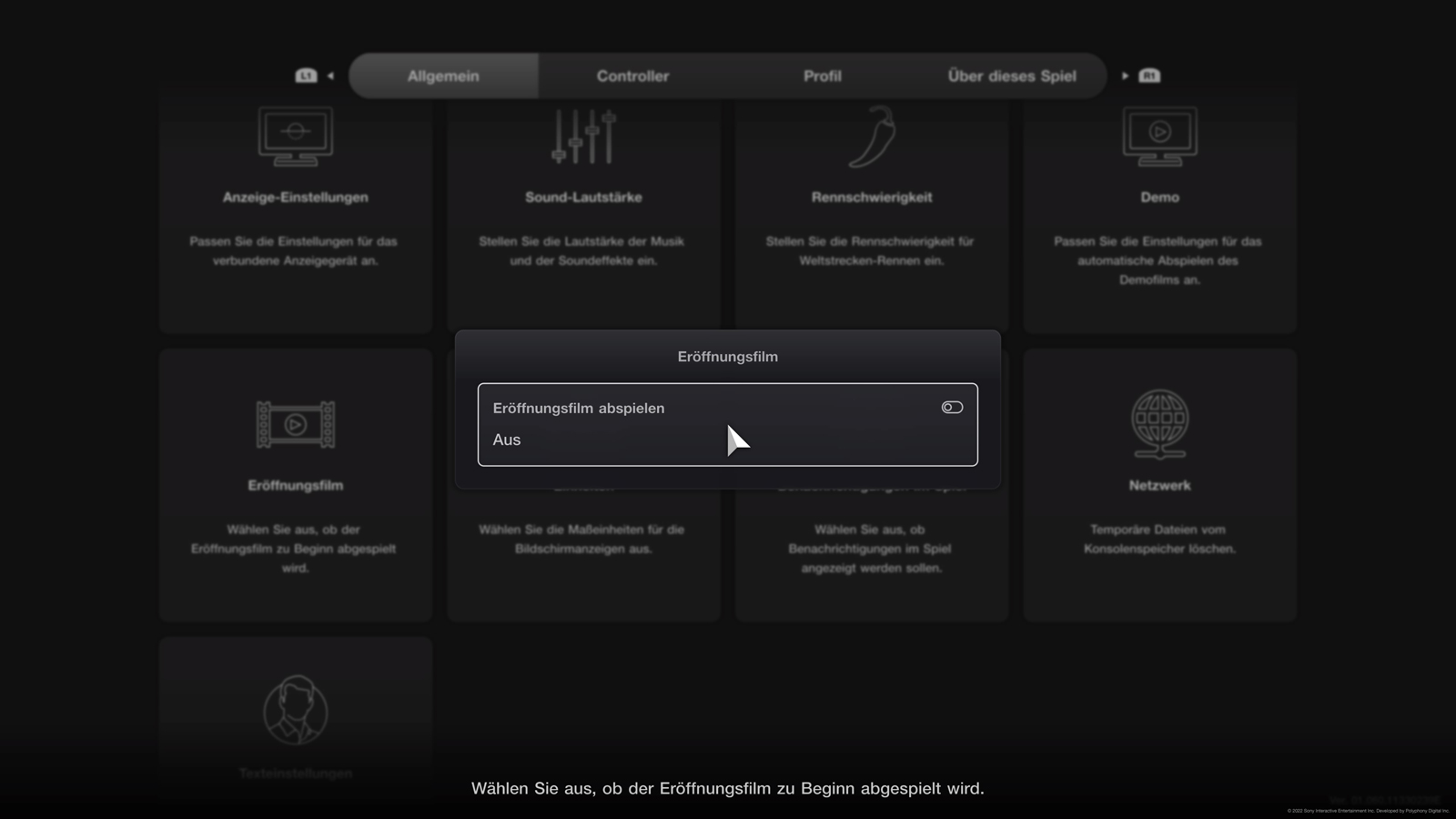Switch to the Controller tab
The image size is (1456, 819).
pyautogui.click(x=633, y=76)
